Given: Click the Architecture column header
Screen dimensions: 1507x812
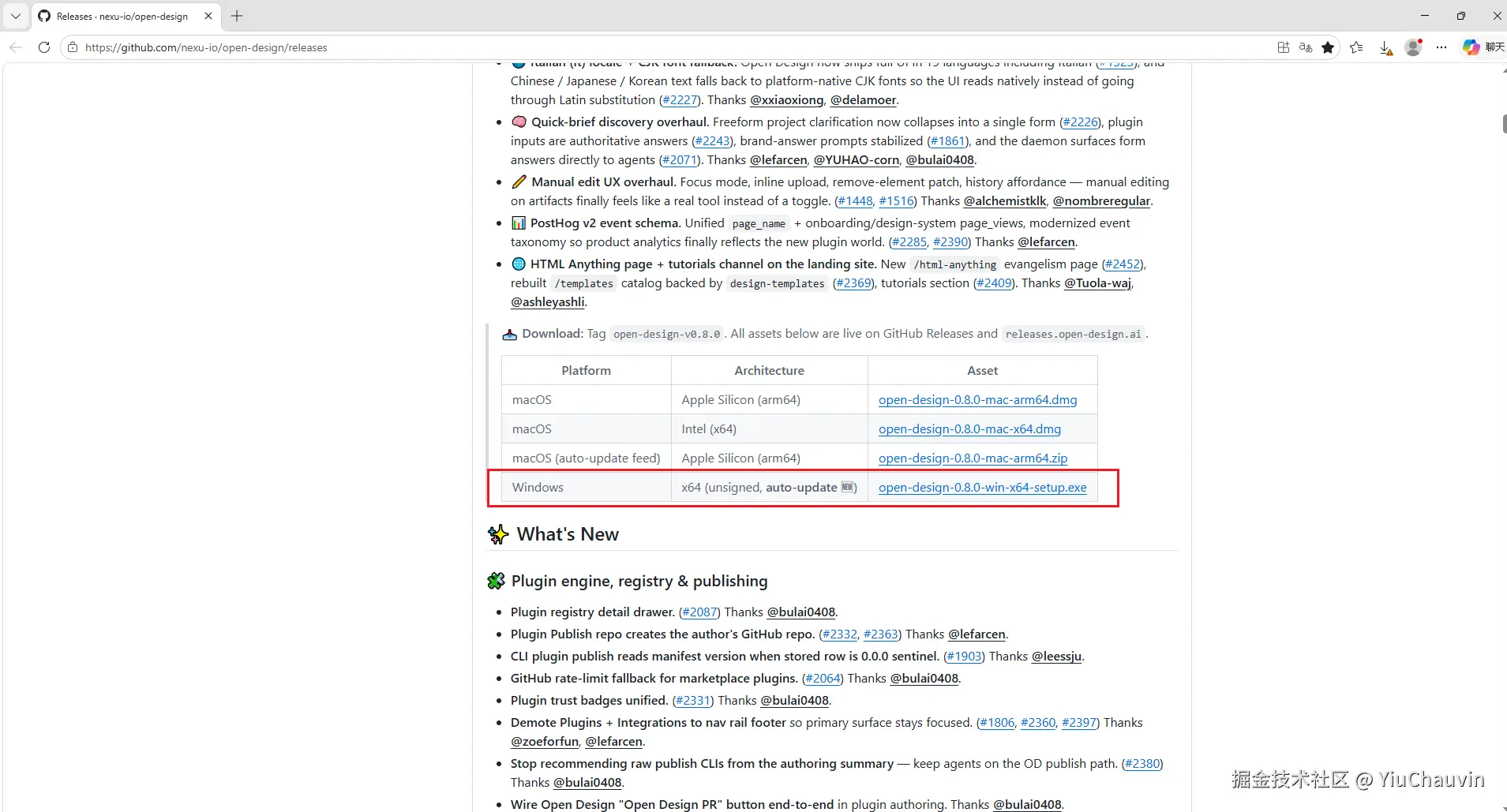Looking at the screenshot, I should 770,371.
